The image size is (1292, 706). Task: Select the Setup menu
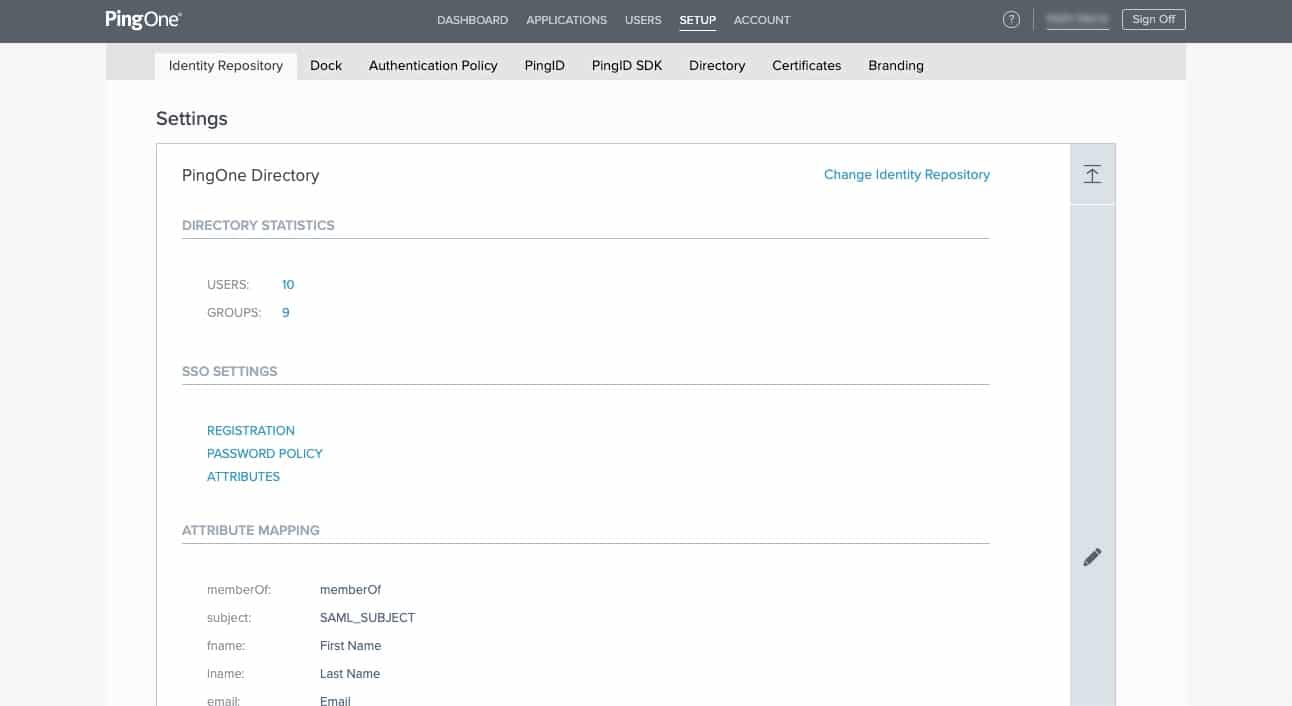point(697,20)
